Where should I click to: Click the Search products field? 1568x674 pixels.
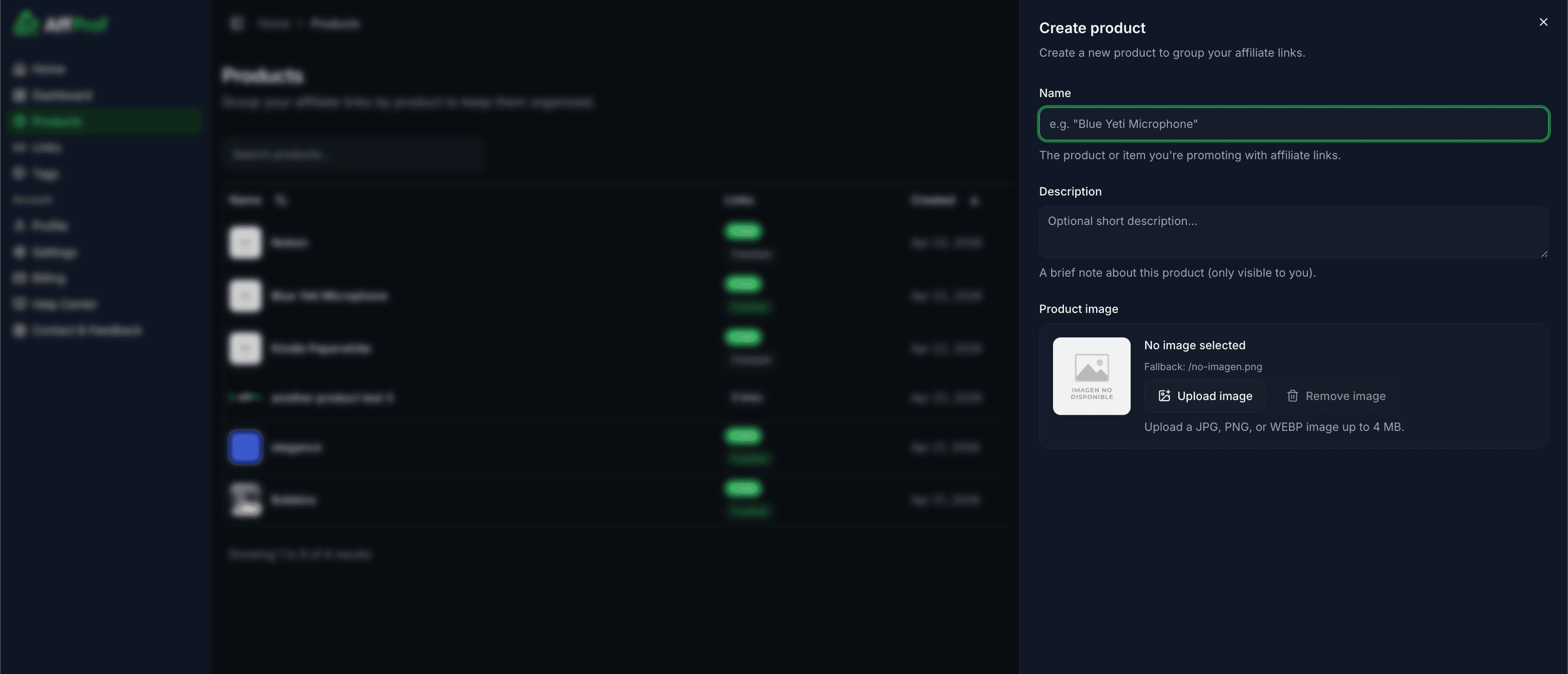(353, 155)
